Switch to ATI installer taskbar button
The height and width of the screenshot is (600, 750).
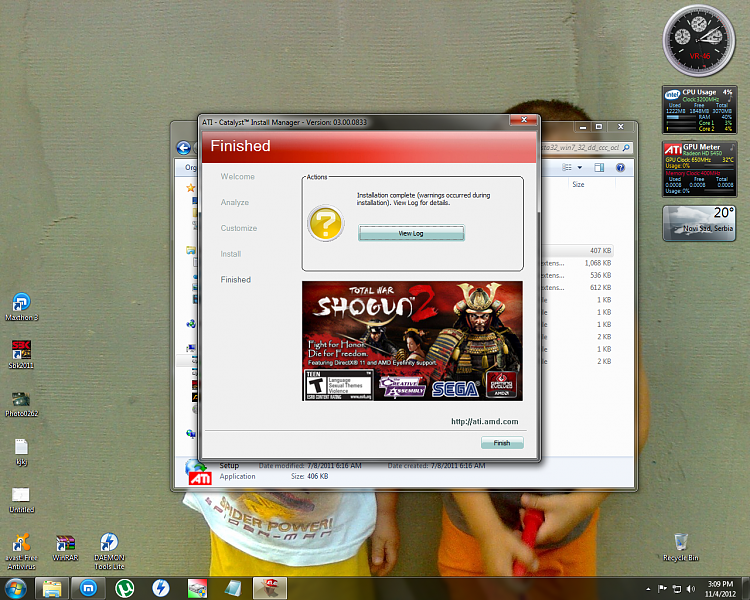pos(269,588)
